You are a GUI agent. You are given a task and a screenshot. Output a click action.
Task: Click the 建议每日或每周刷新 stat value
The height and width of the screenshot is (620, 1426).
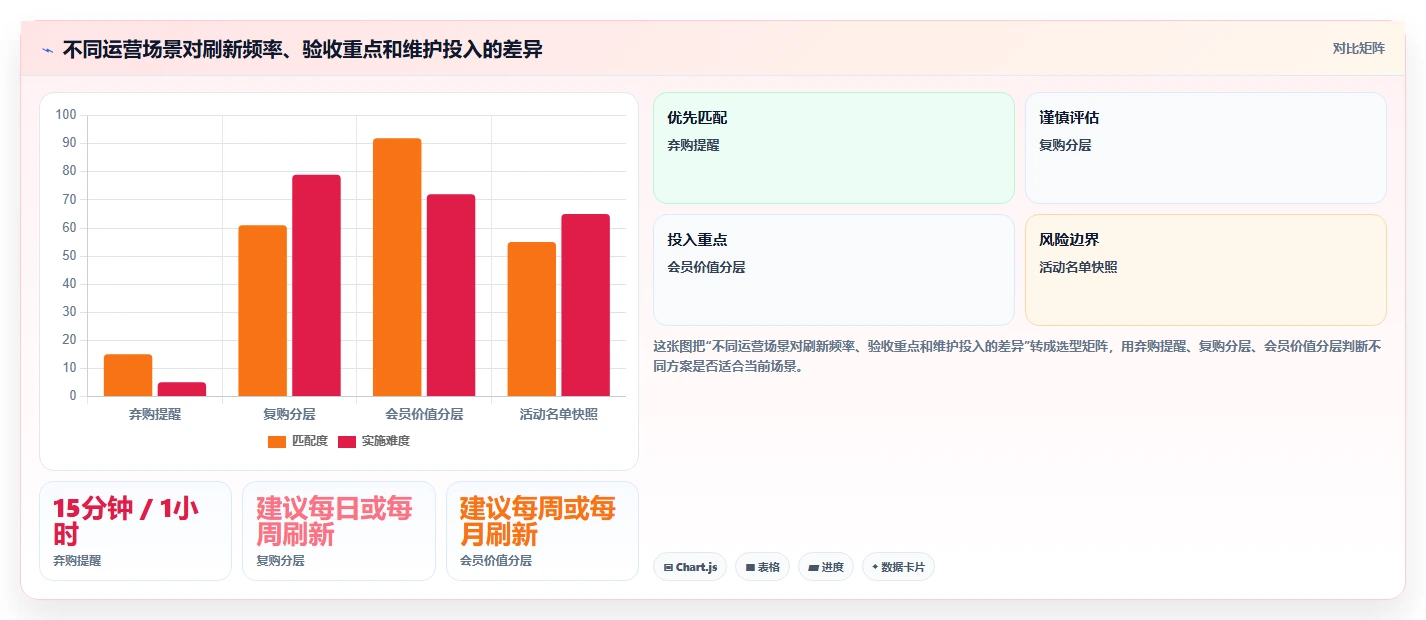(x=334, y=521)
